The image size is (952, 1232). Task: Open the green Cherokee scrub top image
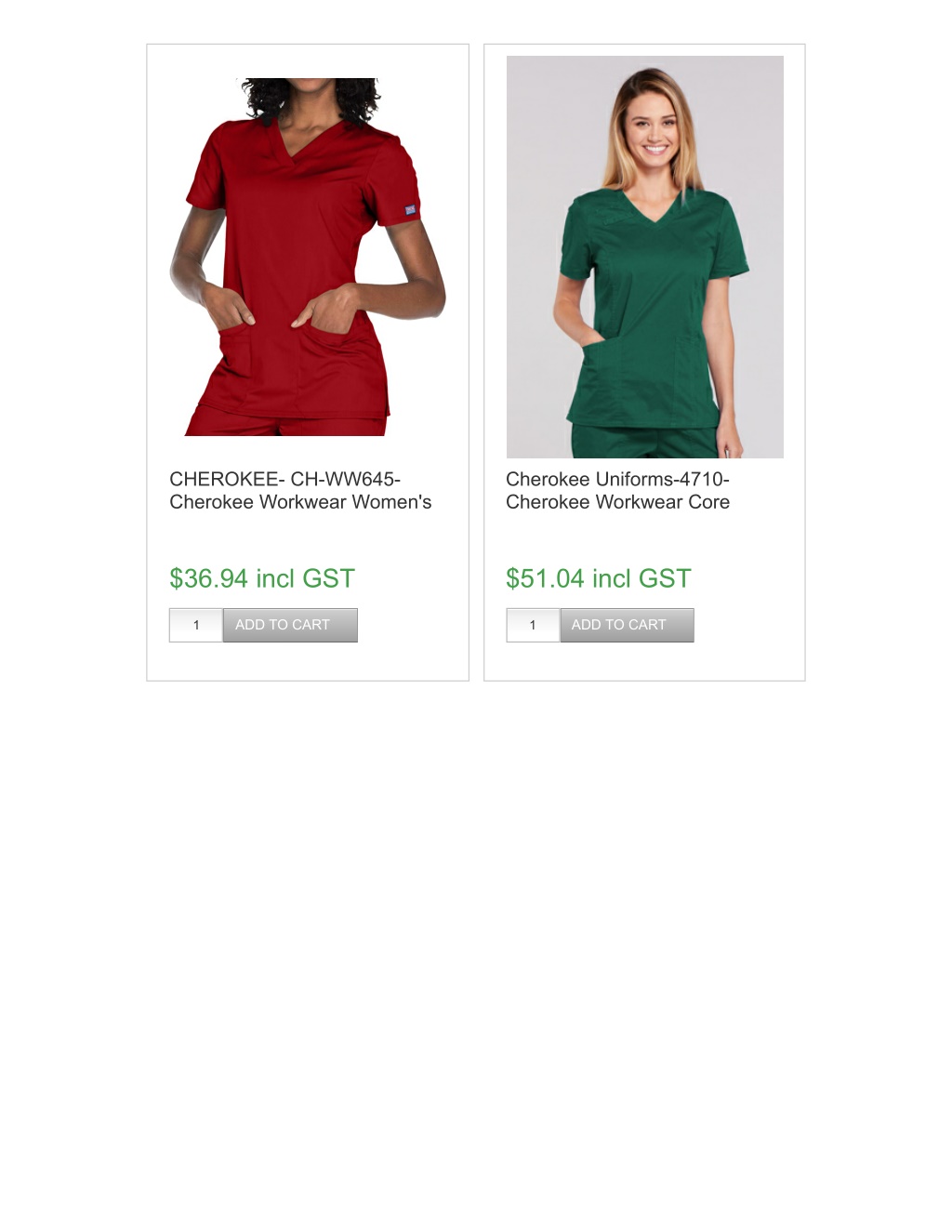pyautogui.click(x=644, y=257)
